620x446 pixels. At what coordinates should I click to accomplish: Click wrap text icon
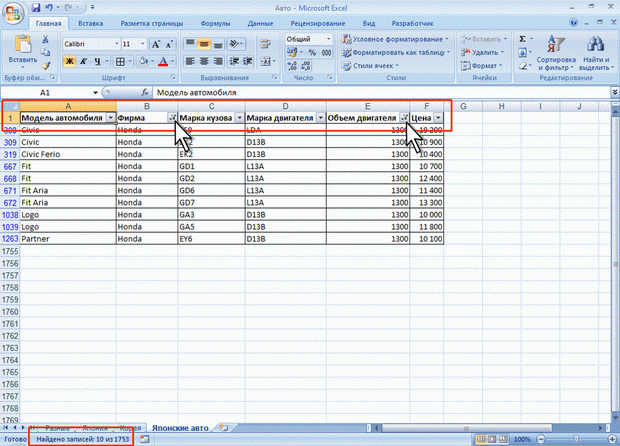point(265,44)
